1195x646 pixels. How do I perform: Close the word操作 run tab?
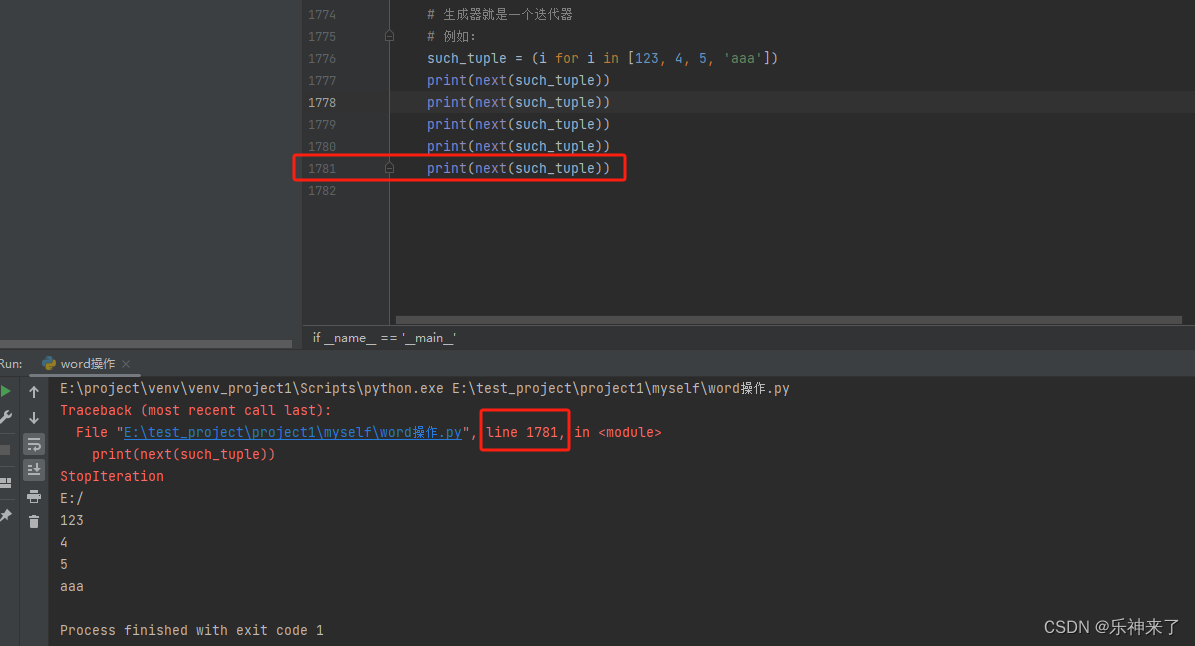[127, 364]
